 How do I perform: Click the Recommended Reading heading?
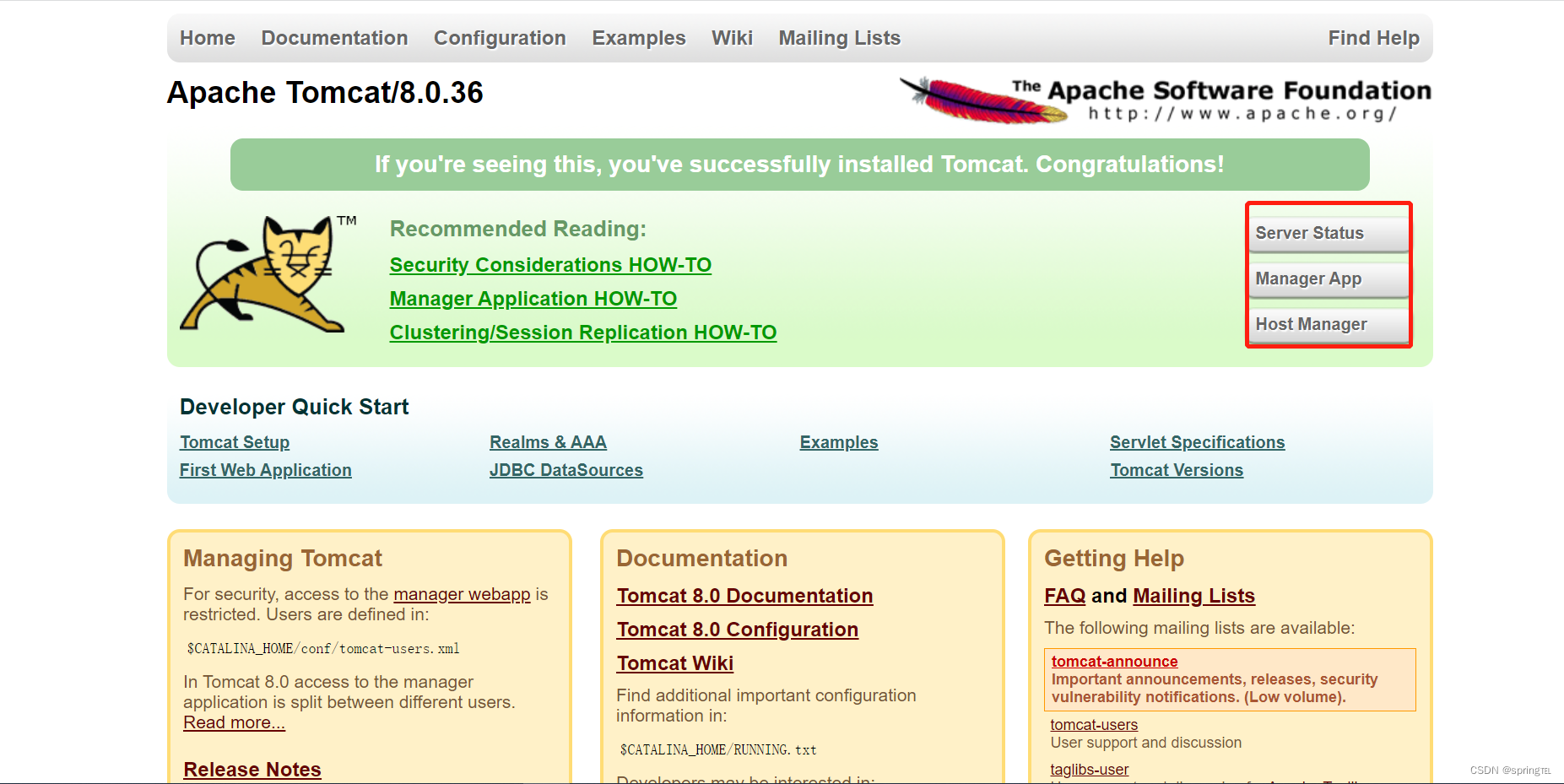pos(518,229)
